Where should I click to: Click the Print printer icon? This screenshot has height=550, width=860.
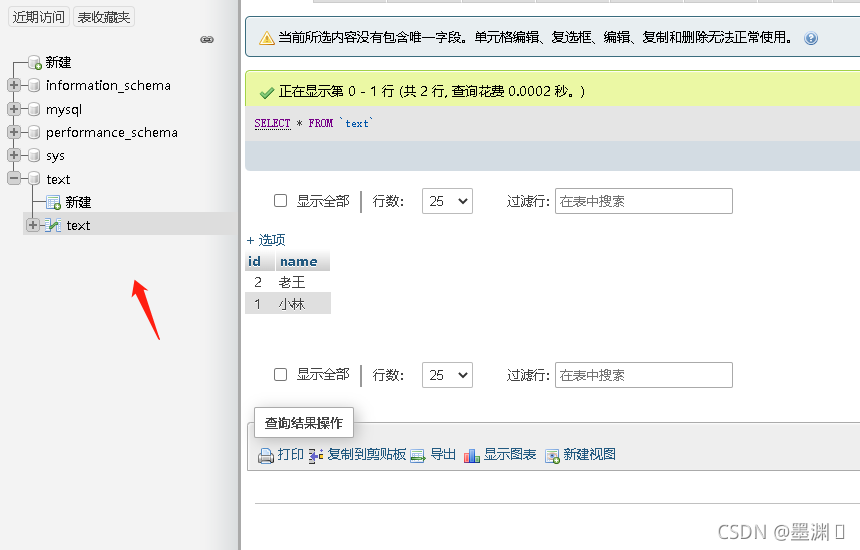(x=266, y=456)
